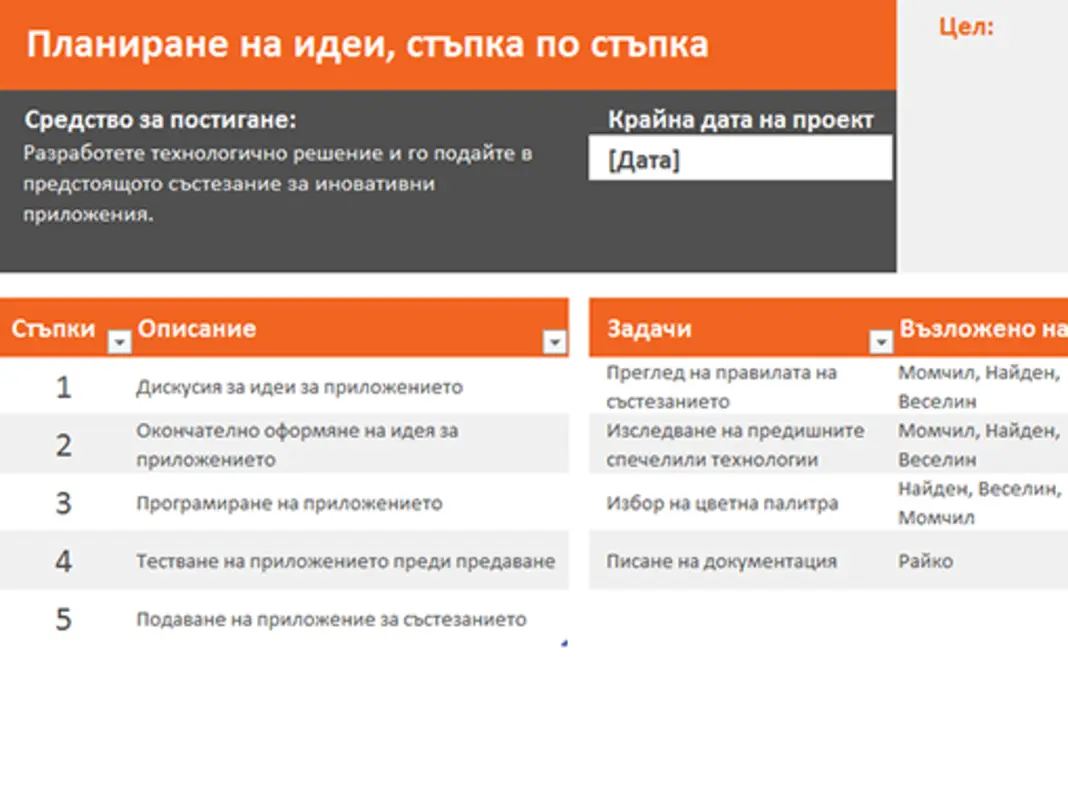The height and width of the screenshot is (800, 1068).
Task: Click the 'Възложено на' column header
Action: pos(983,329)
